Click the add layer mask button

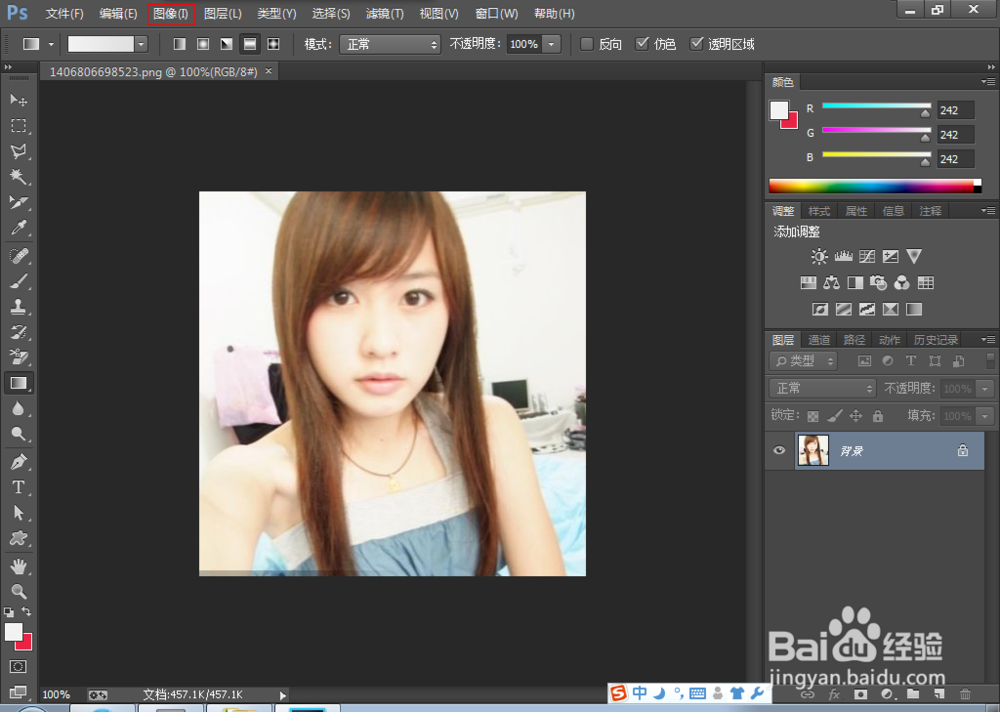click(x=860, y=694)
